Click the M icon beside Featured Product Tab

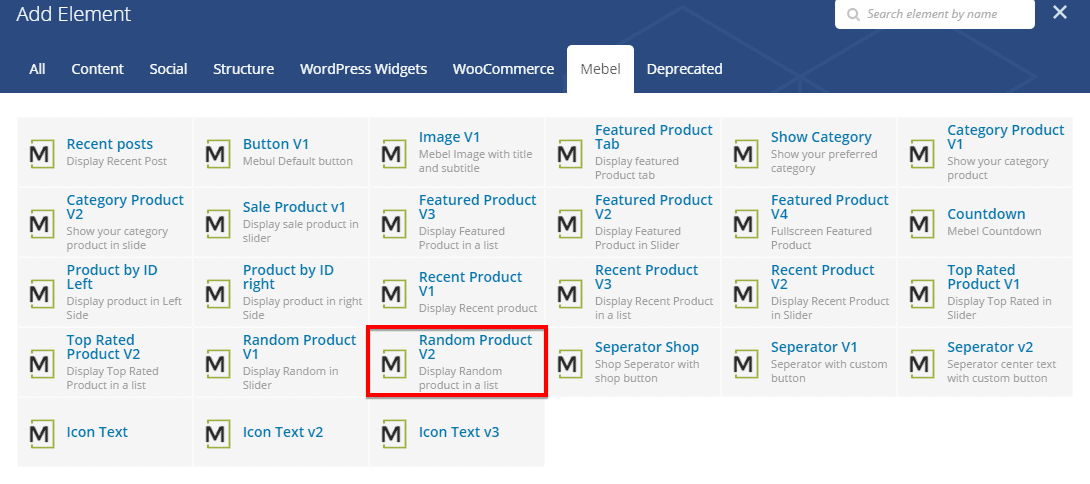[x=570, y=153]
